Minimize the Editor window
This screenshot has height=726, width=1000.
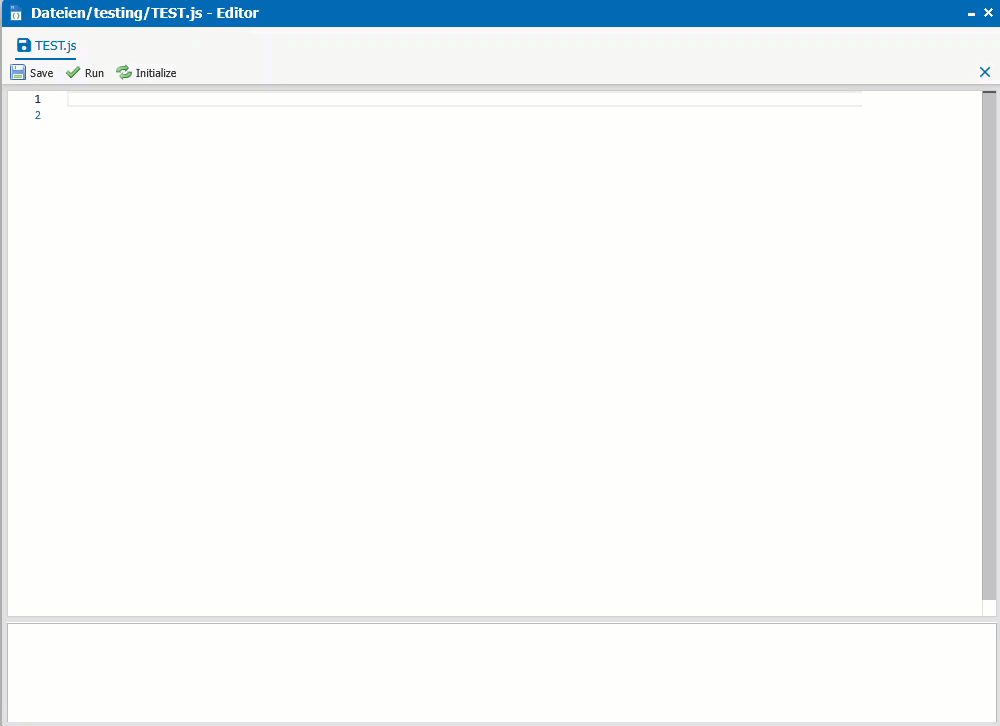pyautogui.click(x=971, y=14)
